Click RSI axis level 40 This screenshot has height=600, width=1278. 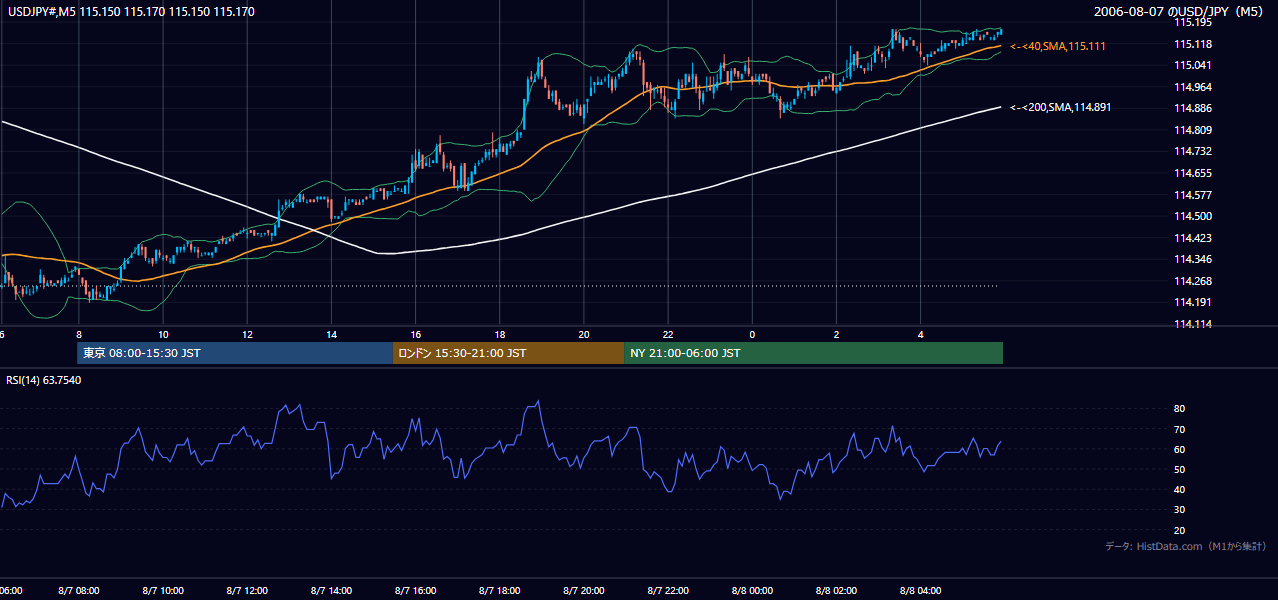1180,489
